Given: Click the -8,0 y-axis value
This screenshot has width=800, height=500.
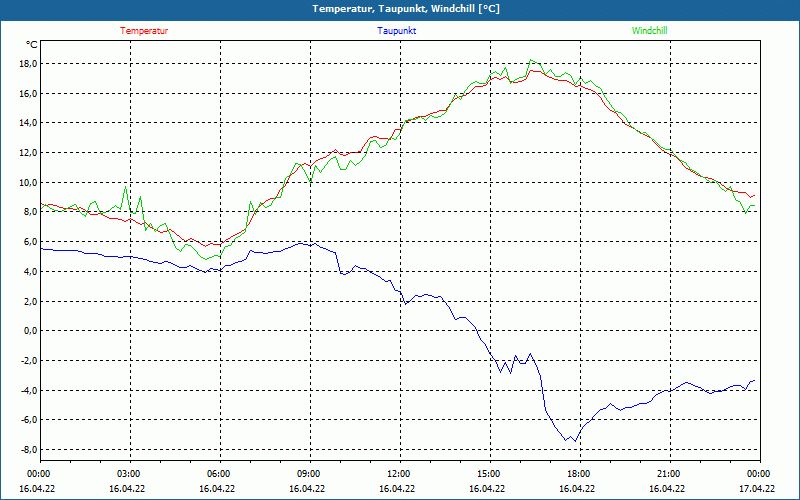Looking at the screenshot, I should [30, 449].
